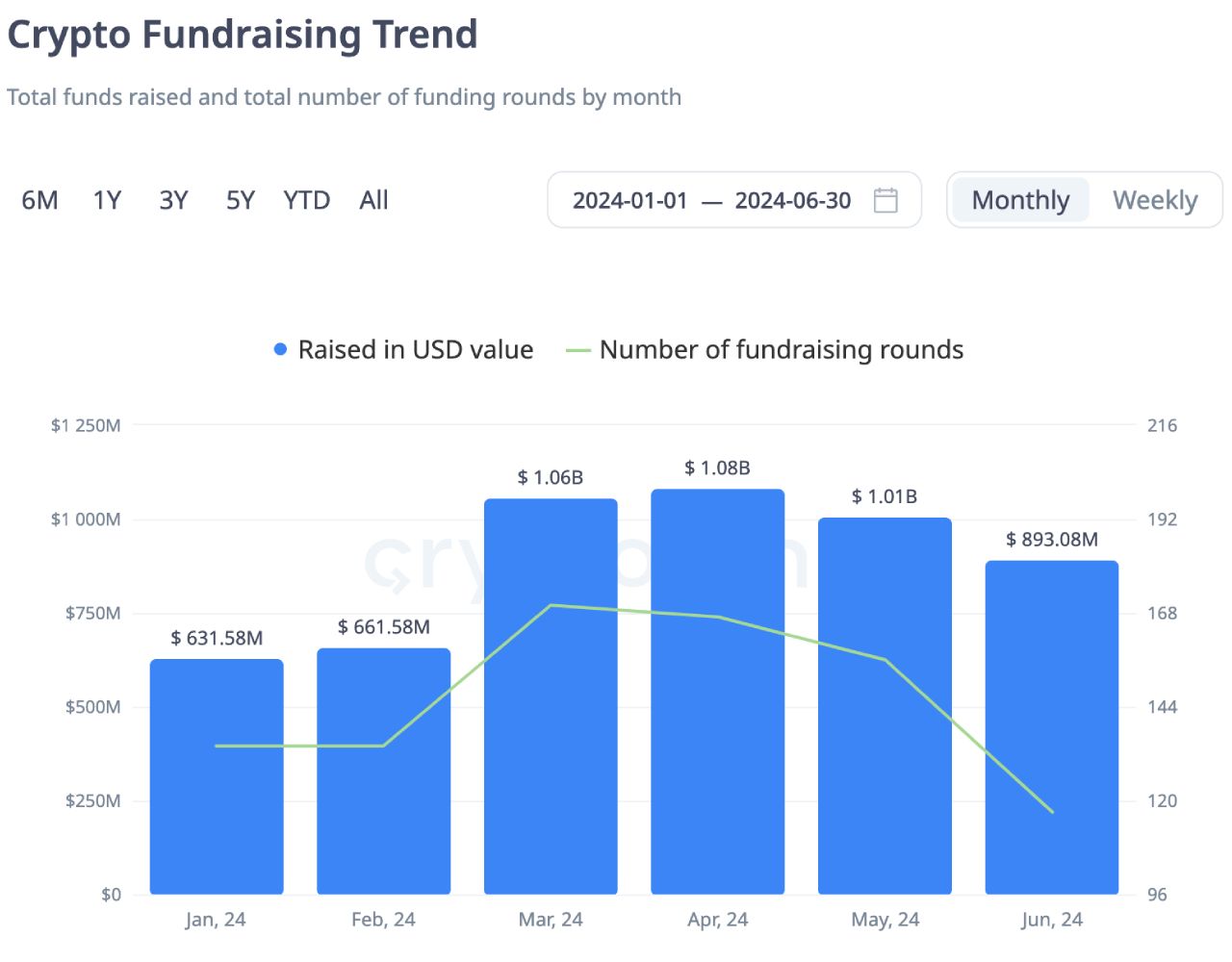Switch to Monthly view

[1020, 200]
